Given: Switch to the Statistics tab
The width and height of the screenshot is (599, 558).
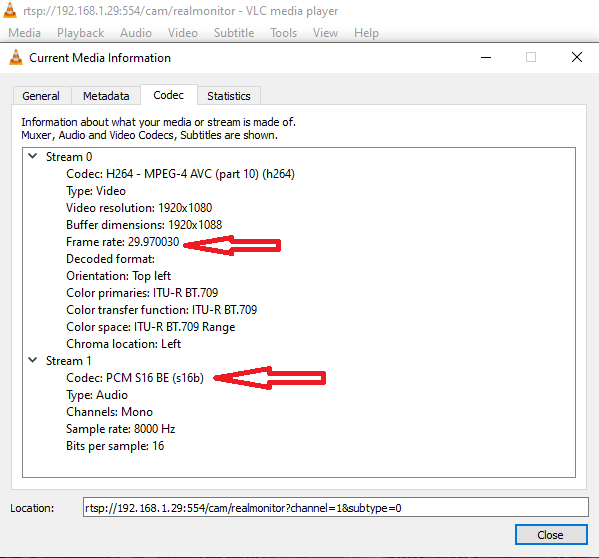Looking at the screenshot, I should pyautogui.click(x=229, y=96).
